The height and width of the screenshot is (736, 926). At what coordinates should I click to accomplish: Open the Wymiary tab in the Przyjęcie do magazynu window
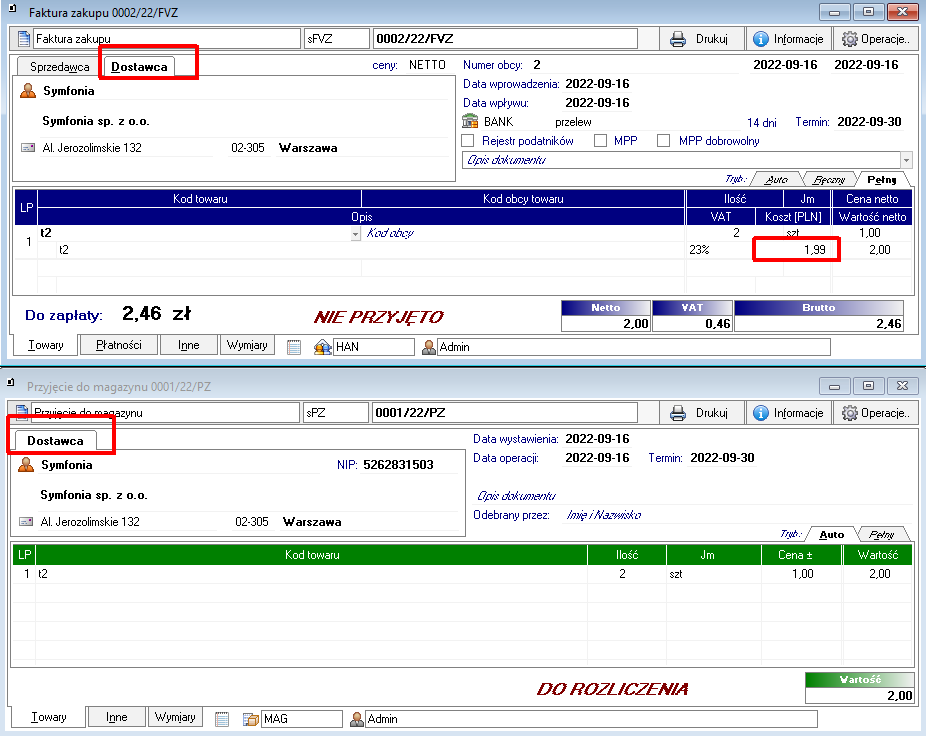(x=175, y=717)
